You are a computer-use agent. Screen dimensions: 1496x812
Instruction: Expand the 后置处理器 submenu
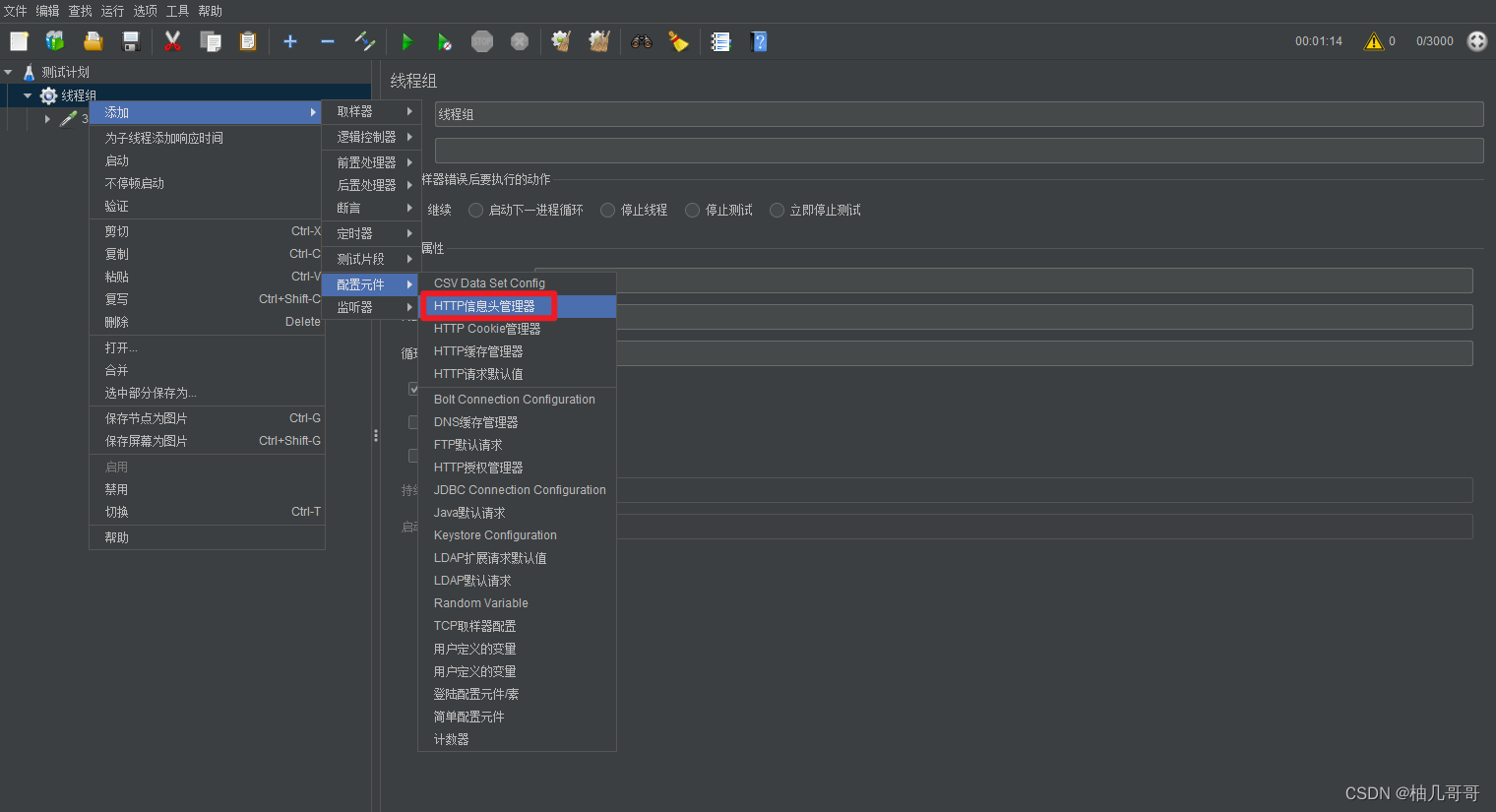[370, 185]
